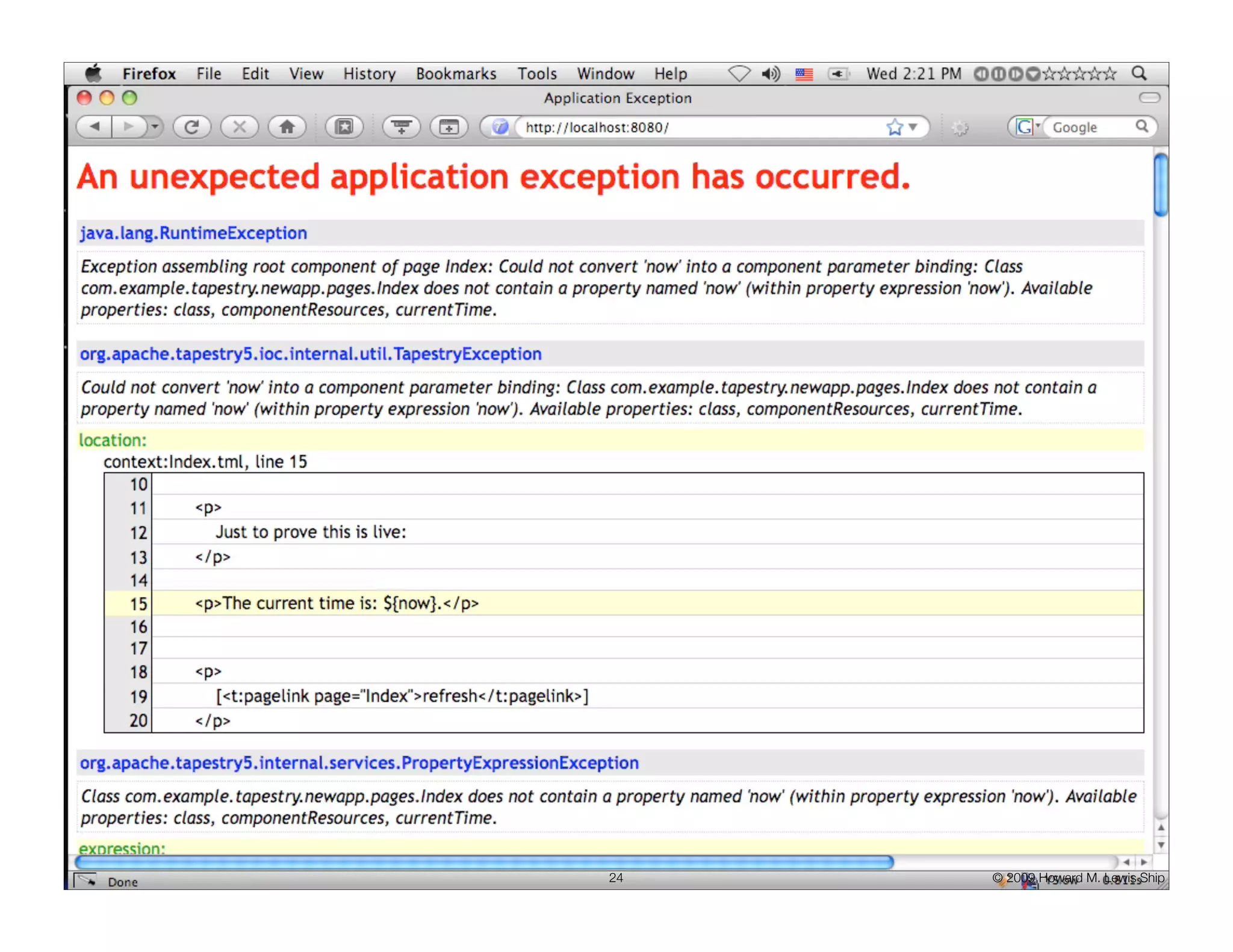Open the back/forward history dropdown arrow

point(155,127)
